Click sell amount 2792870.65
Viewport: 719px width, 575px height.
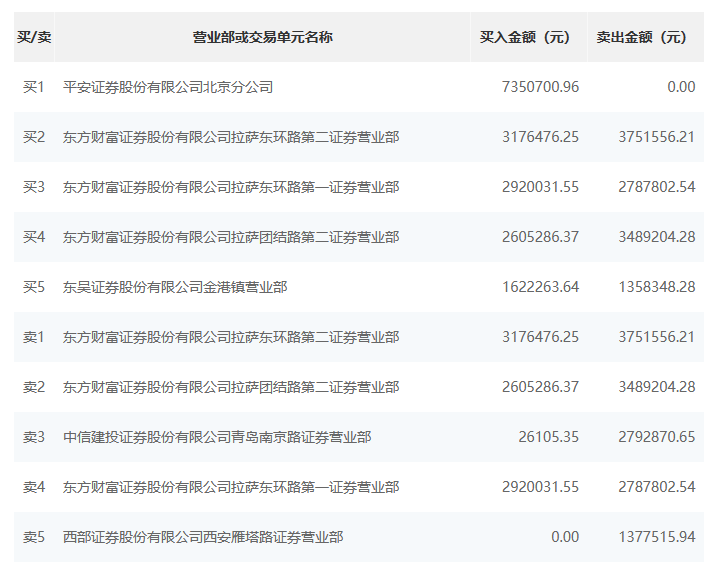(x=657, y=437)
